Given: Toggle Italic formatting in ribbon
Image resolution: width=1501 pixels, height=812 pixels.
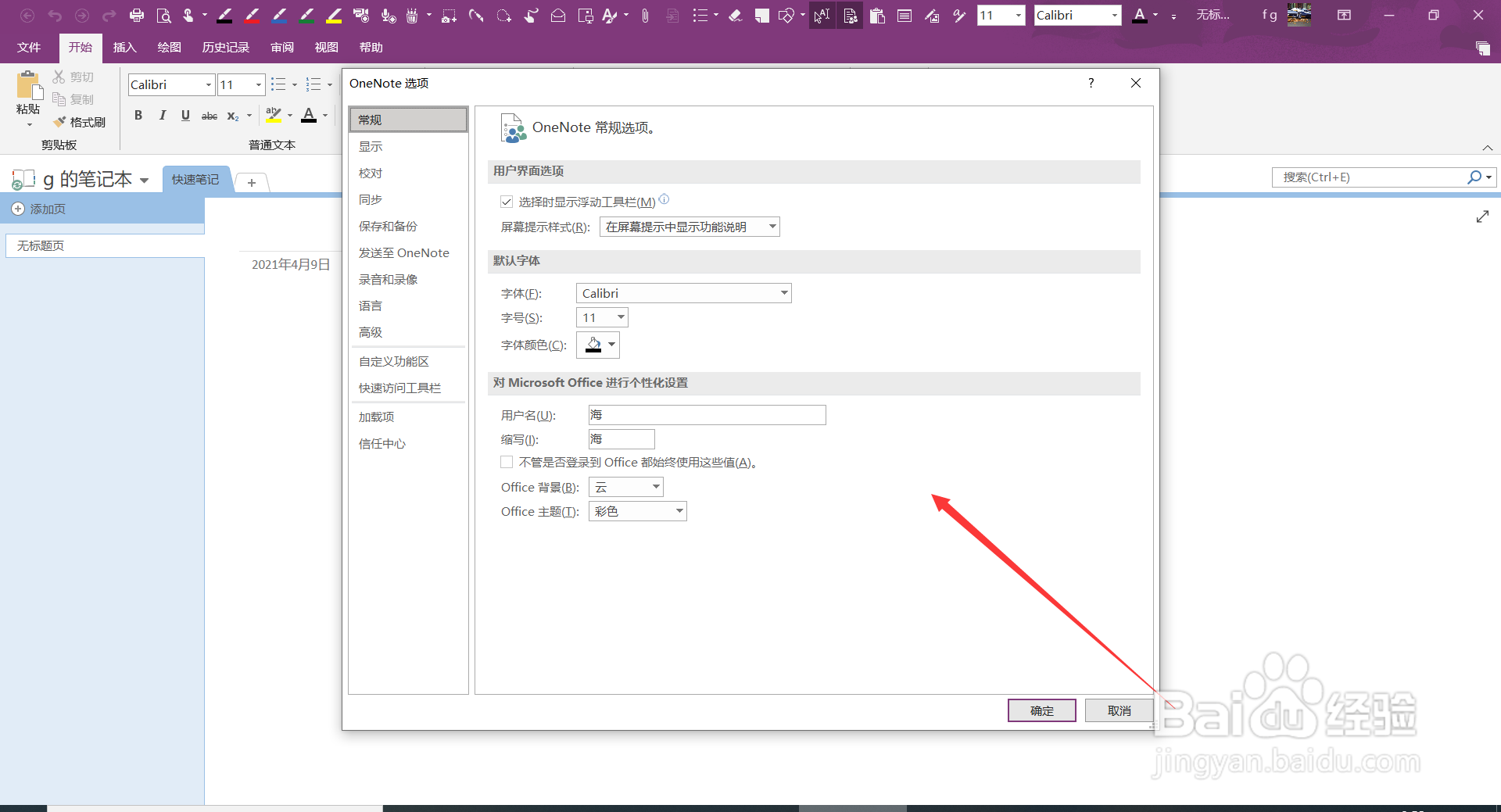Looking at the screenshot, I should [162, 116].
